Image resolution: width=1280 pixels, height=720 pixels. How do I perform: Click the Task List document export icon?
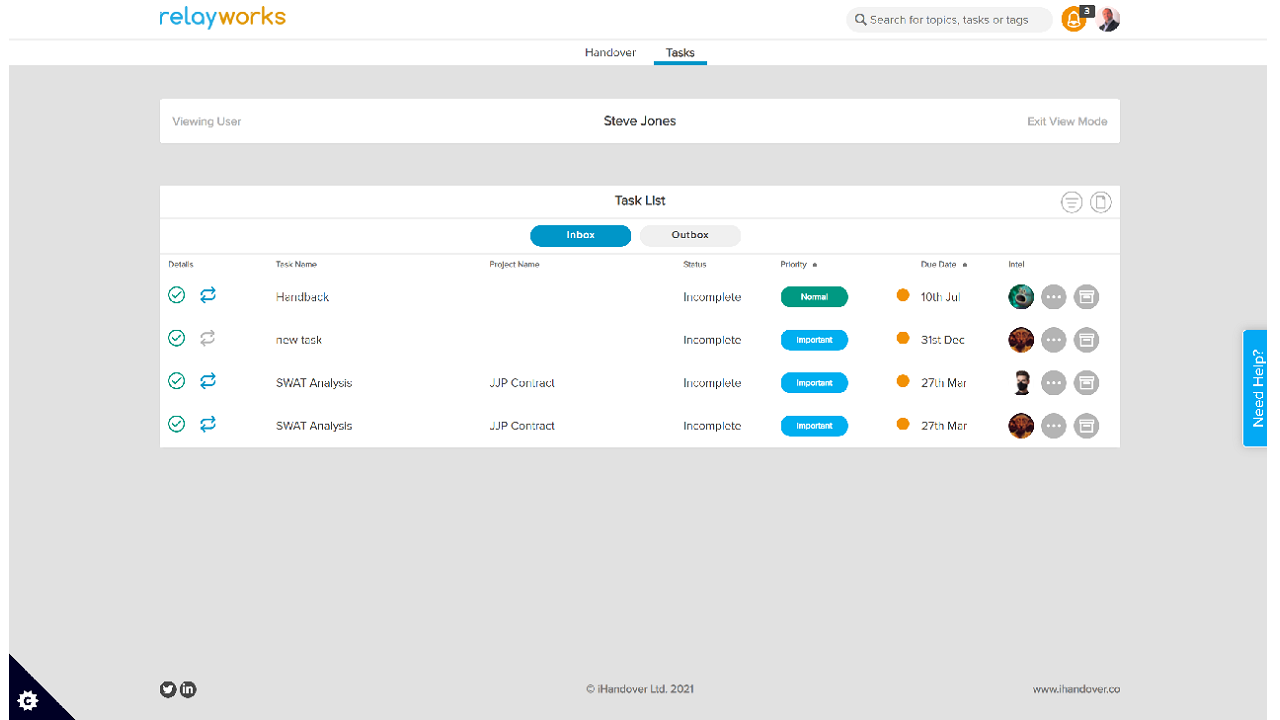click(1100, 203)
